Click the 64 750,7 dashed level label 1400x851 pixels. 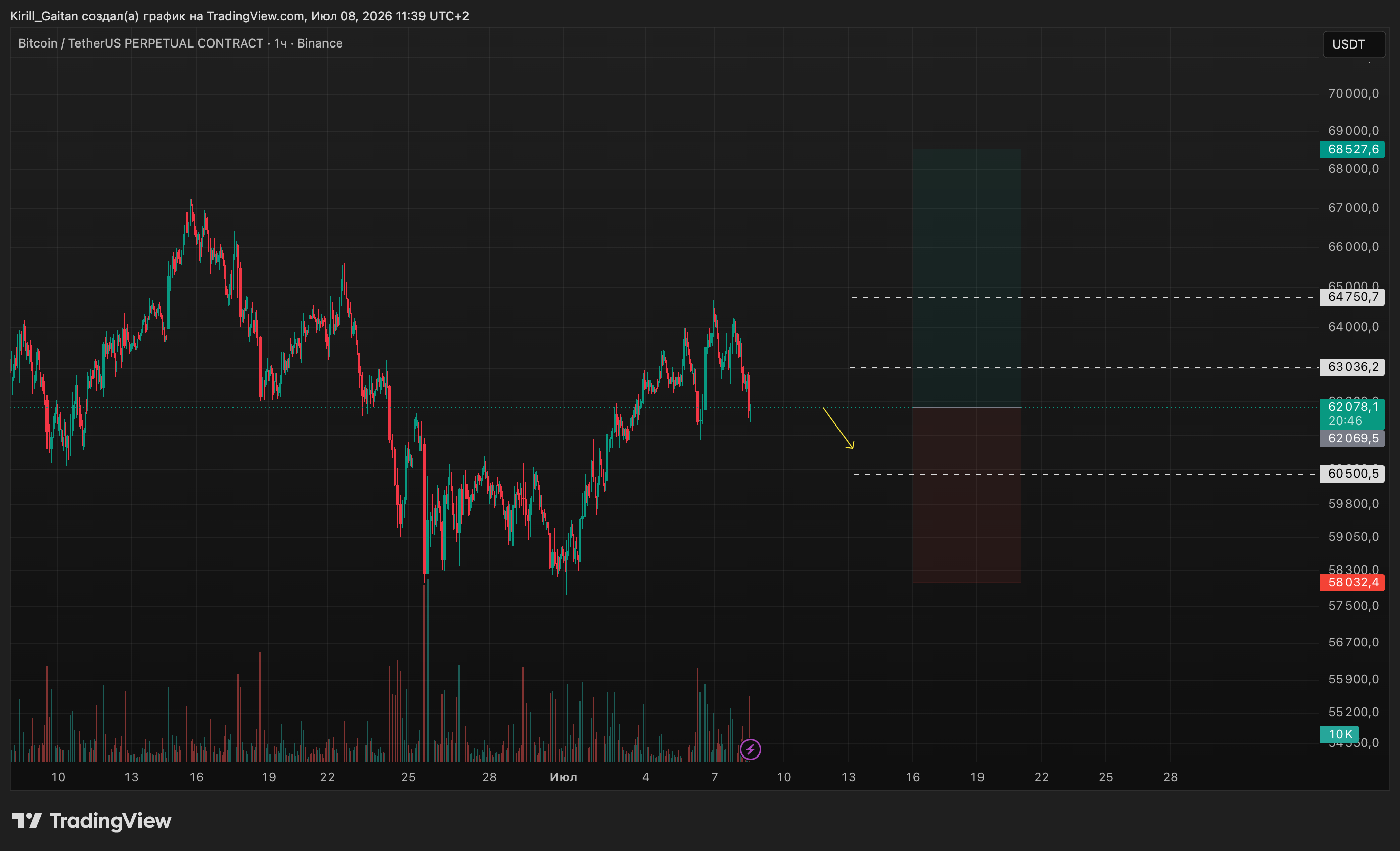[1352, 297]
